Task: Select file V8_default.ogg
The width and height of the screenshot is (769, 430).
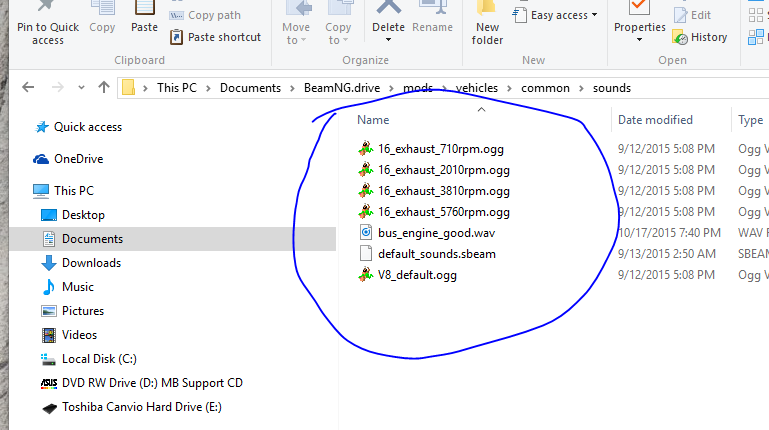Action: coord(417,275)
